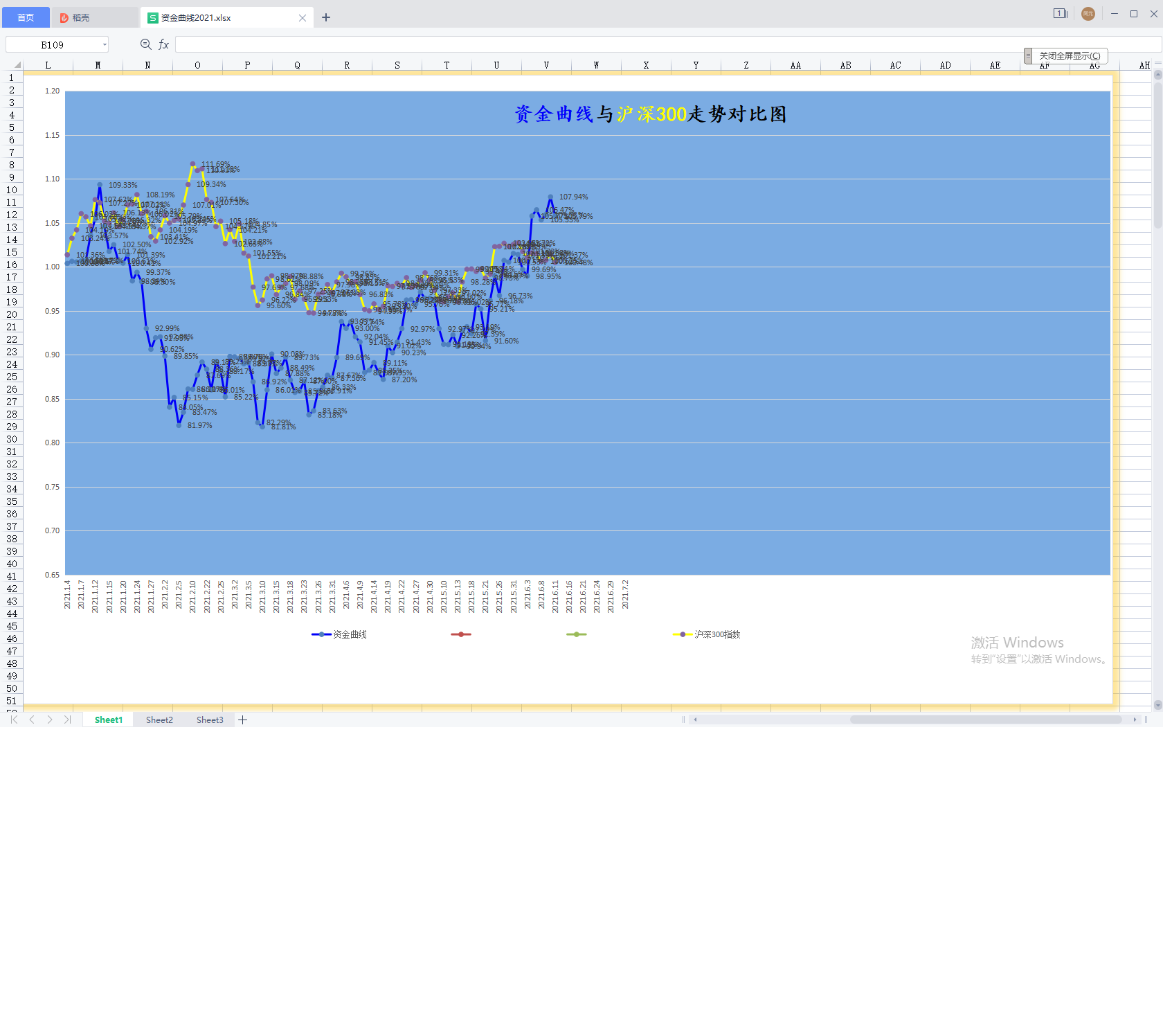1163x1036 pixels.
Task: Click the 关闭全屏显示 button
Action: pos(1069,56)
